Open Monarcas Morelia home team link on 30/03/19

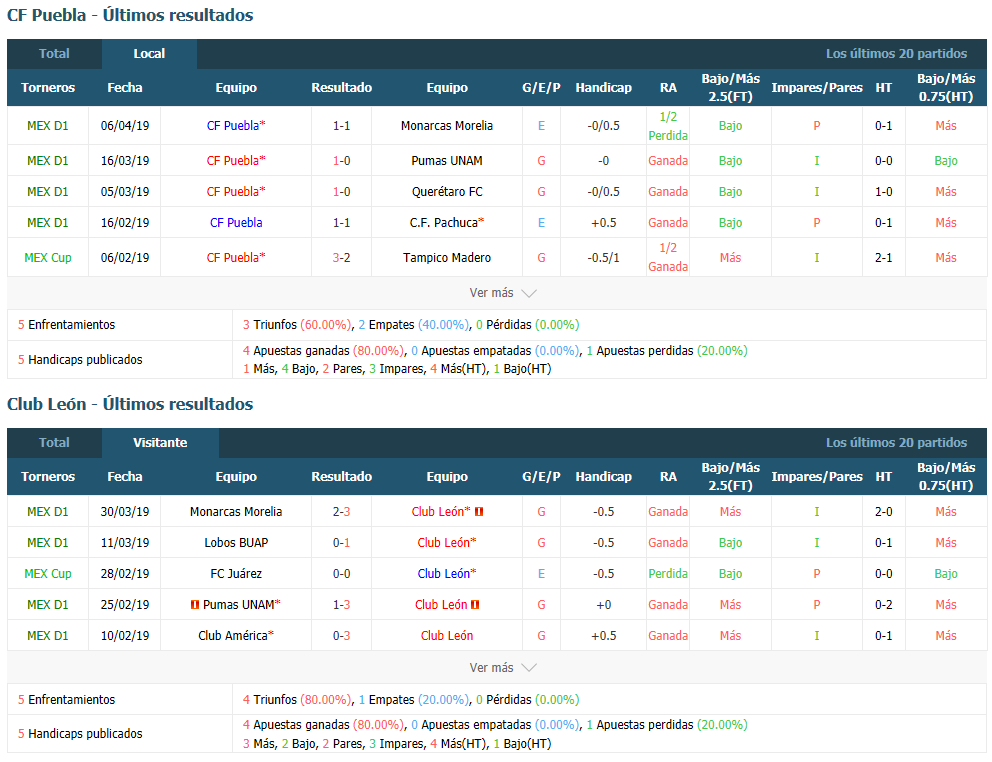236,512
